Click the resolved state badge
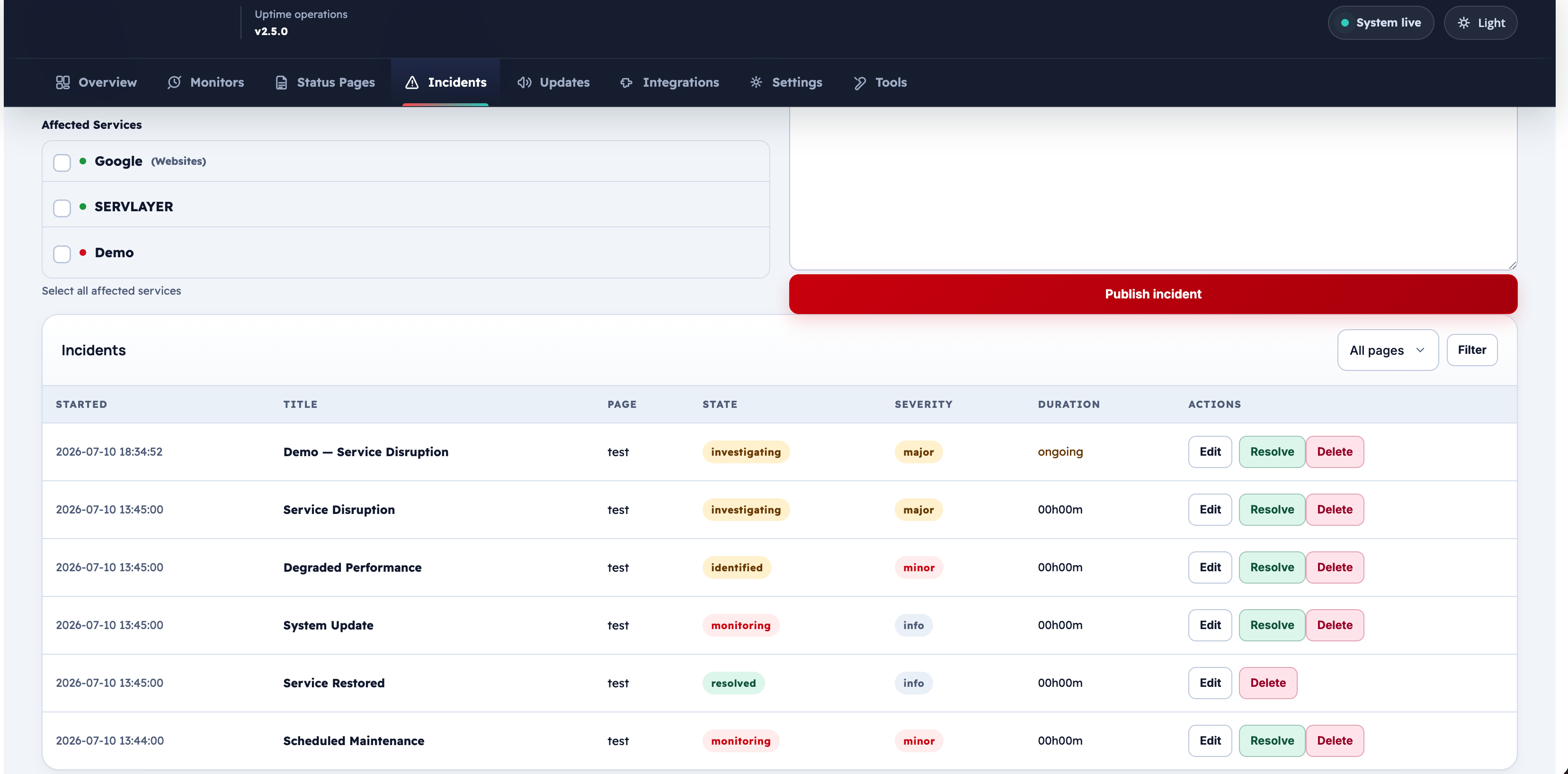1568x774 pixels. [733, 683]
